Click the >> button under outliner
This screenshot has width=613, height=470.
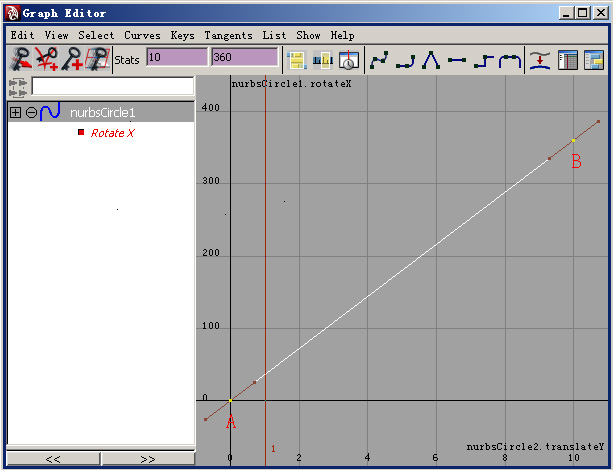click(148, 459)
